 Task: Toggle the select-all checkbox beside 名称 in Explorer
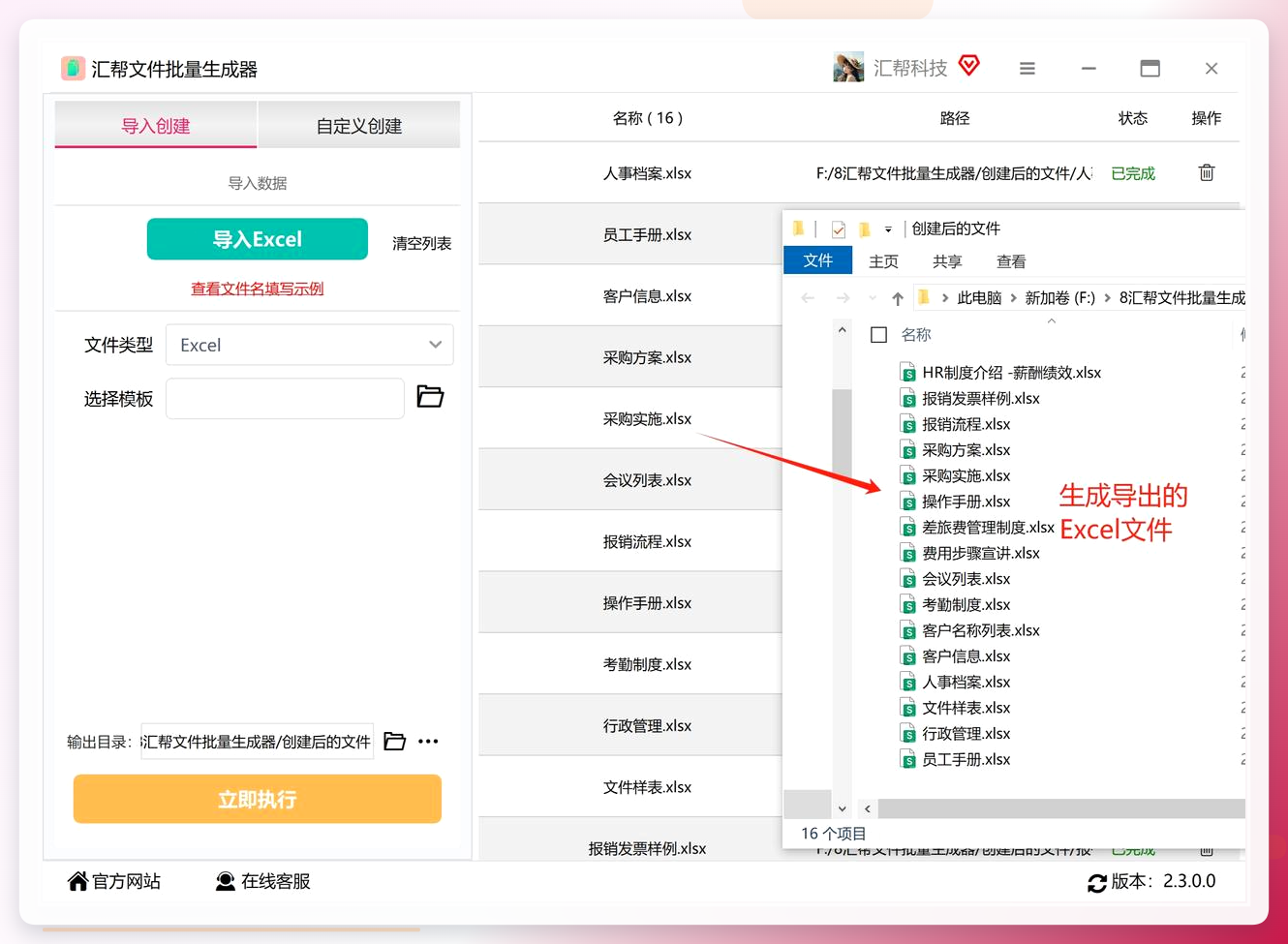[879, 335]
